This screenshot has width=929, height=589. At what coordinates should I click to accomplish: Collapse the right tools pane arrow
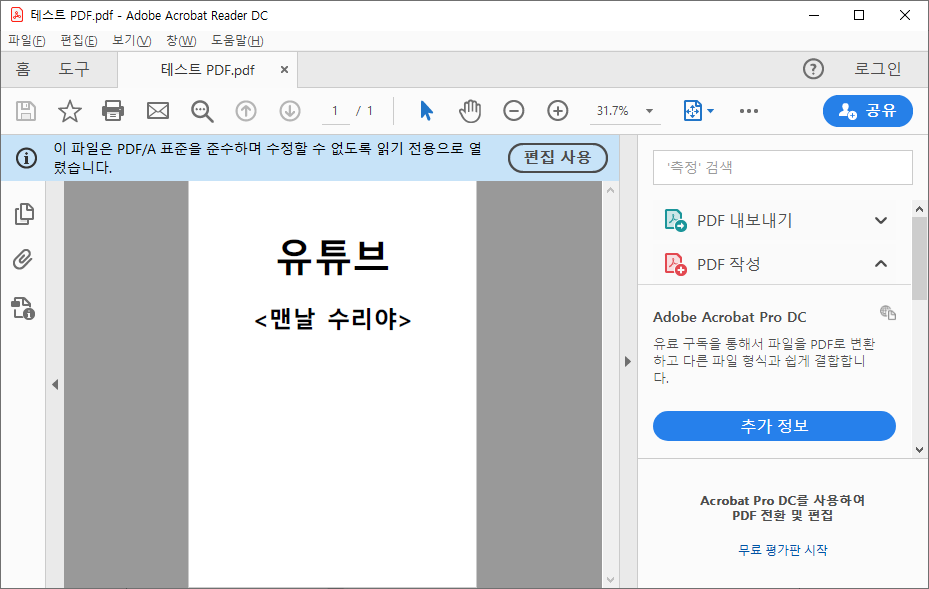point(628,361)
